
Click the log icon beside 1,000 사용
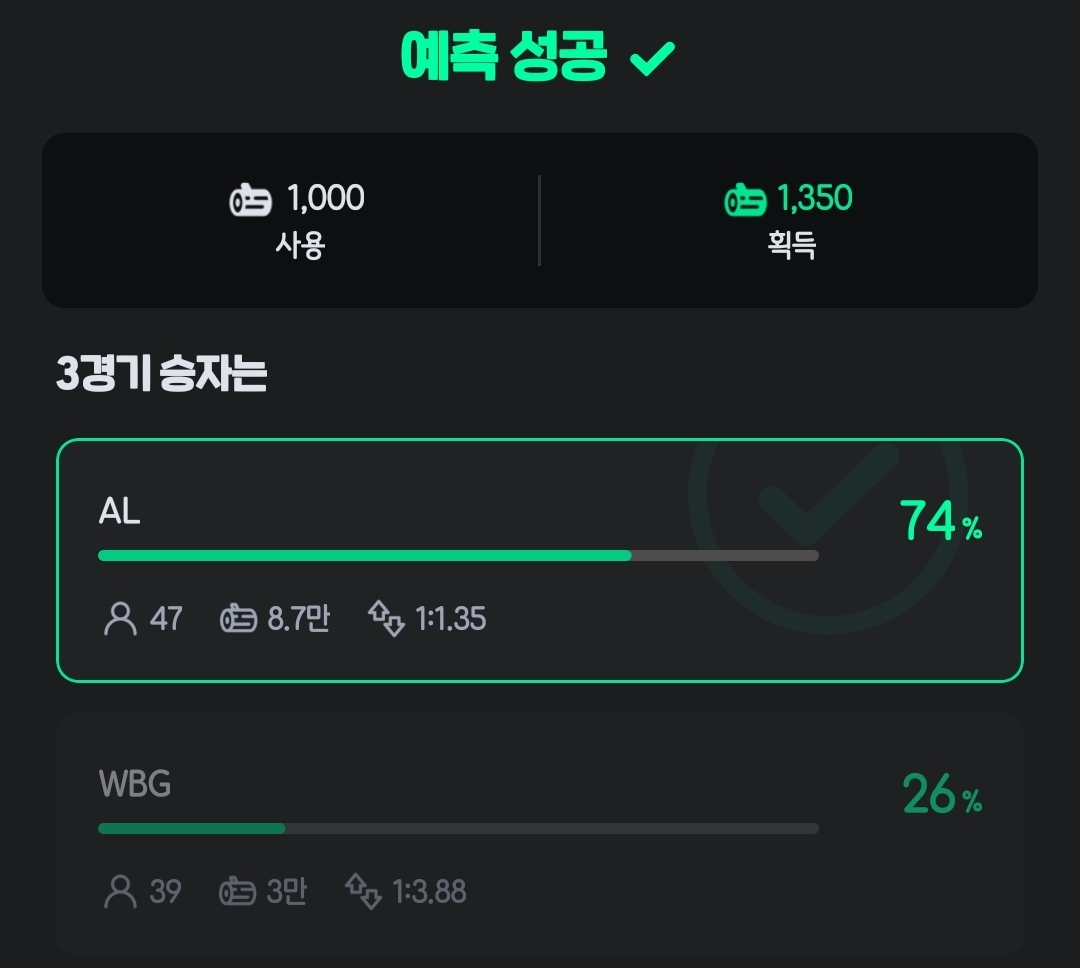pos(250,200)
